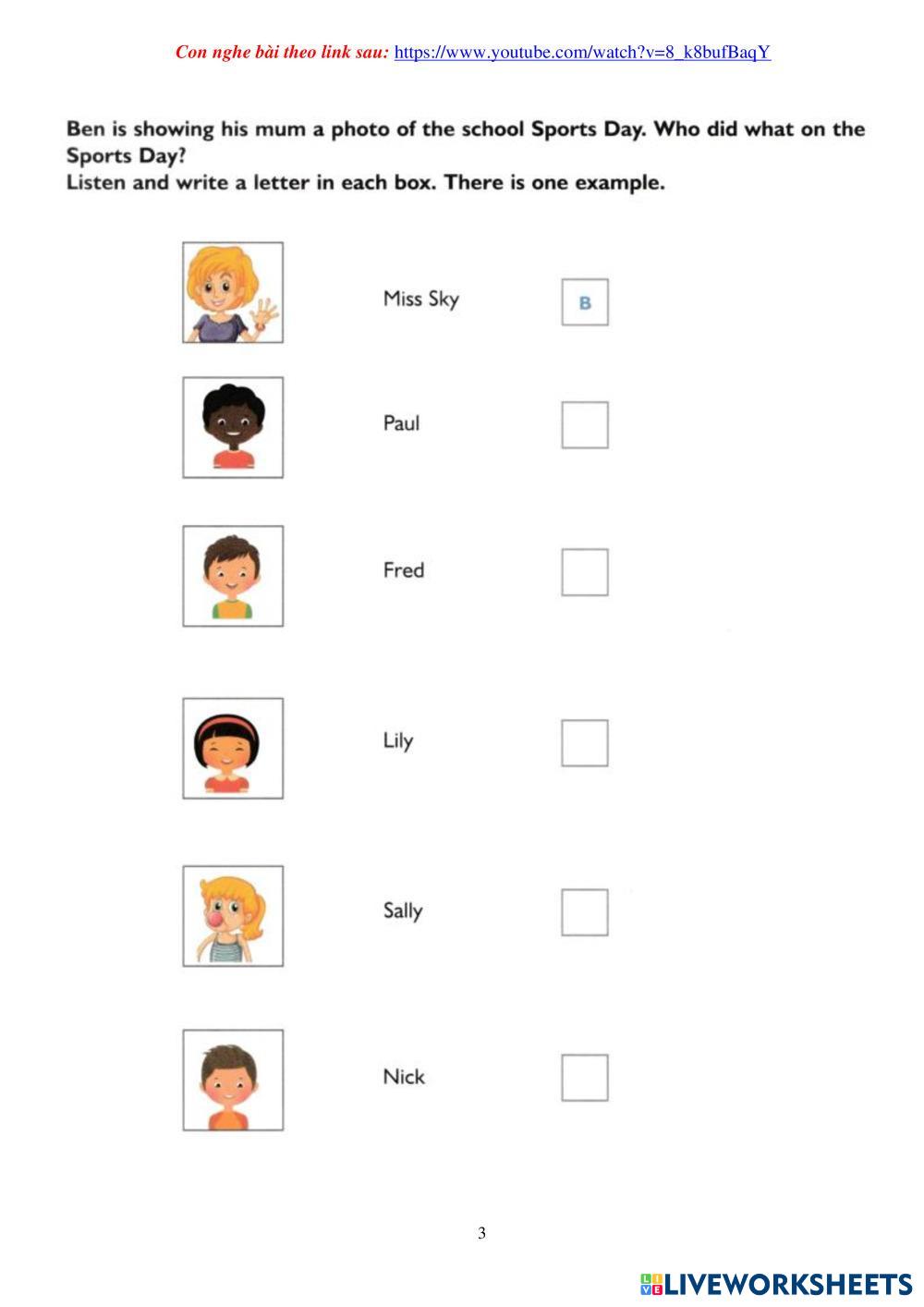The height and width of the screenshot is (1307, 924).
Task: Click the name label Sally
Action: click(x=403, y=911)
